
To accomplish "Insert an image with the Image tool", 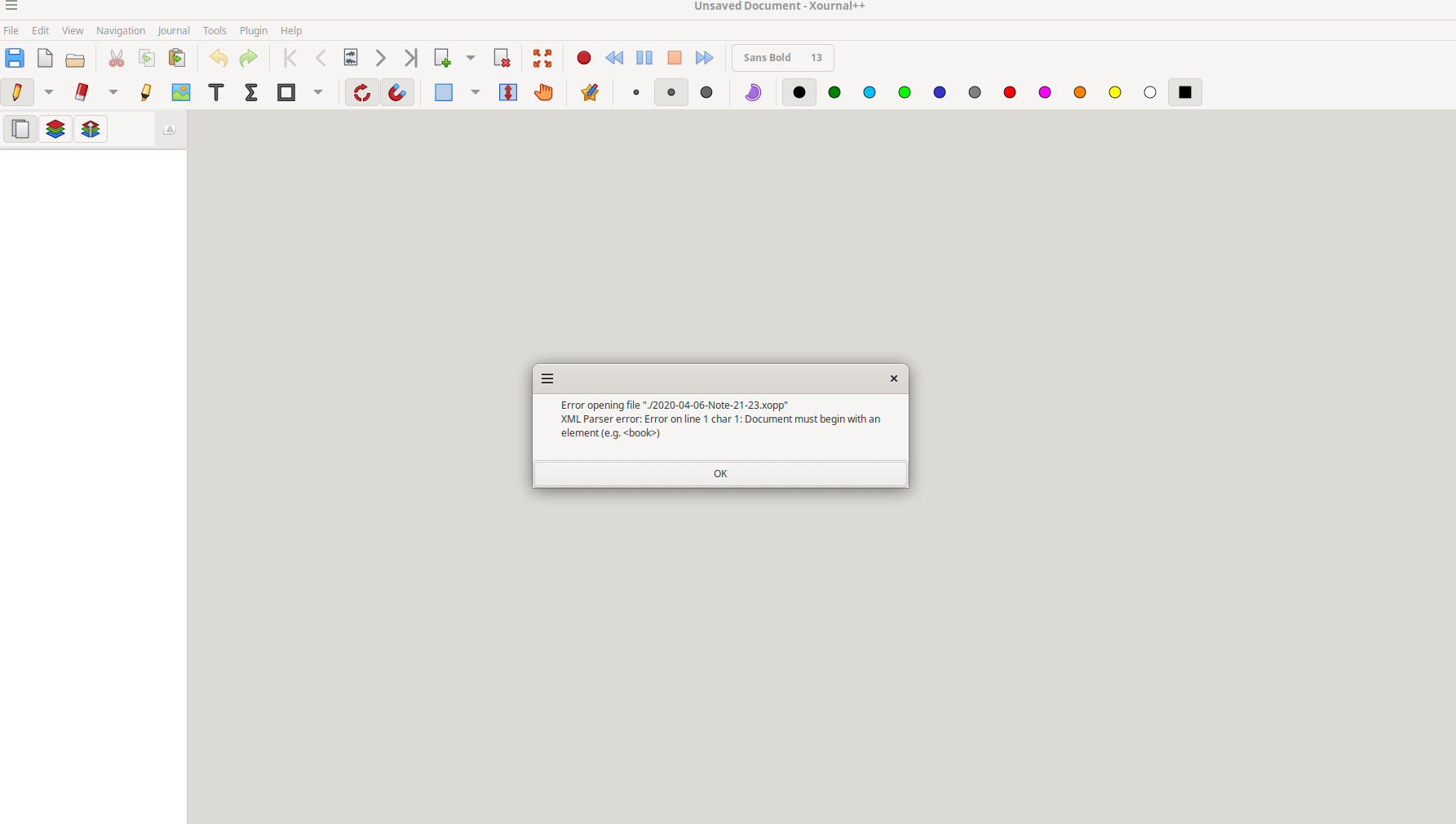I will [x=180, y=92].
